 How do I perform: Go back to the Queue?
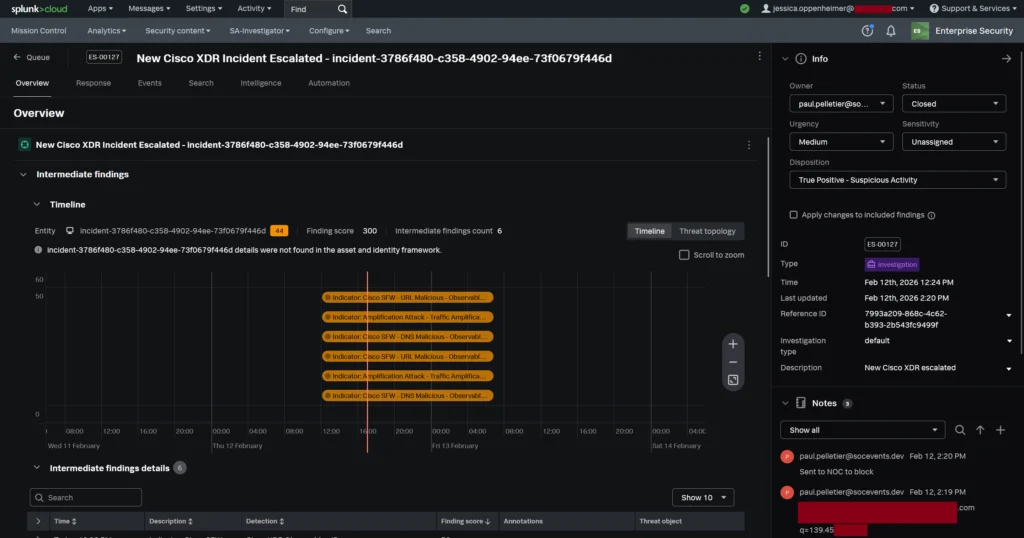point(32,57)
